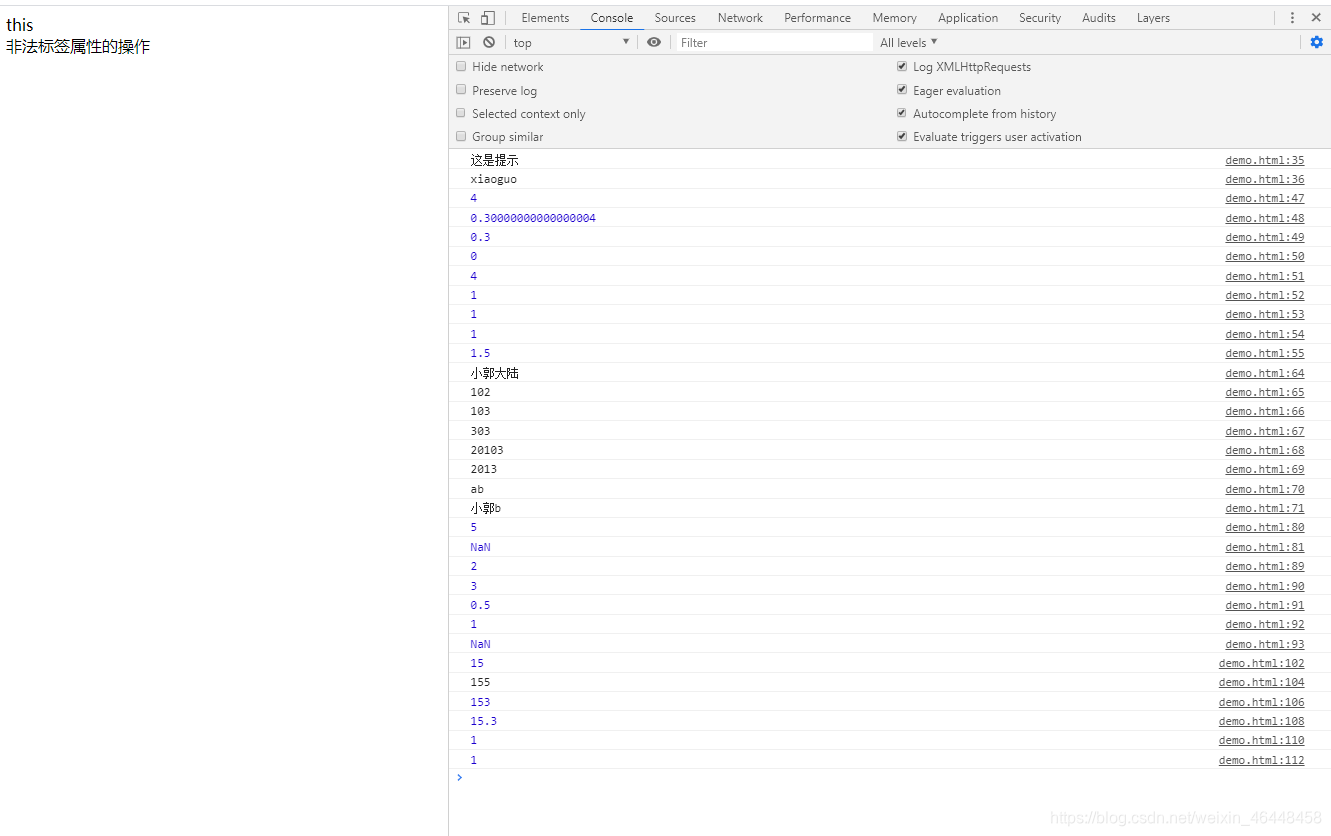The height and width of the screenshot is (836, 1331).
Task: Uncheck Eager evaluation
Action: pyautogui.click(x=902, y=90)
